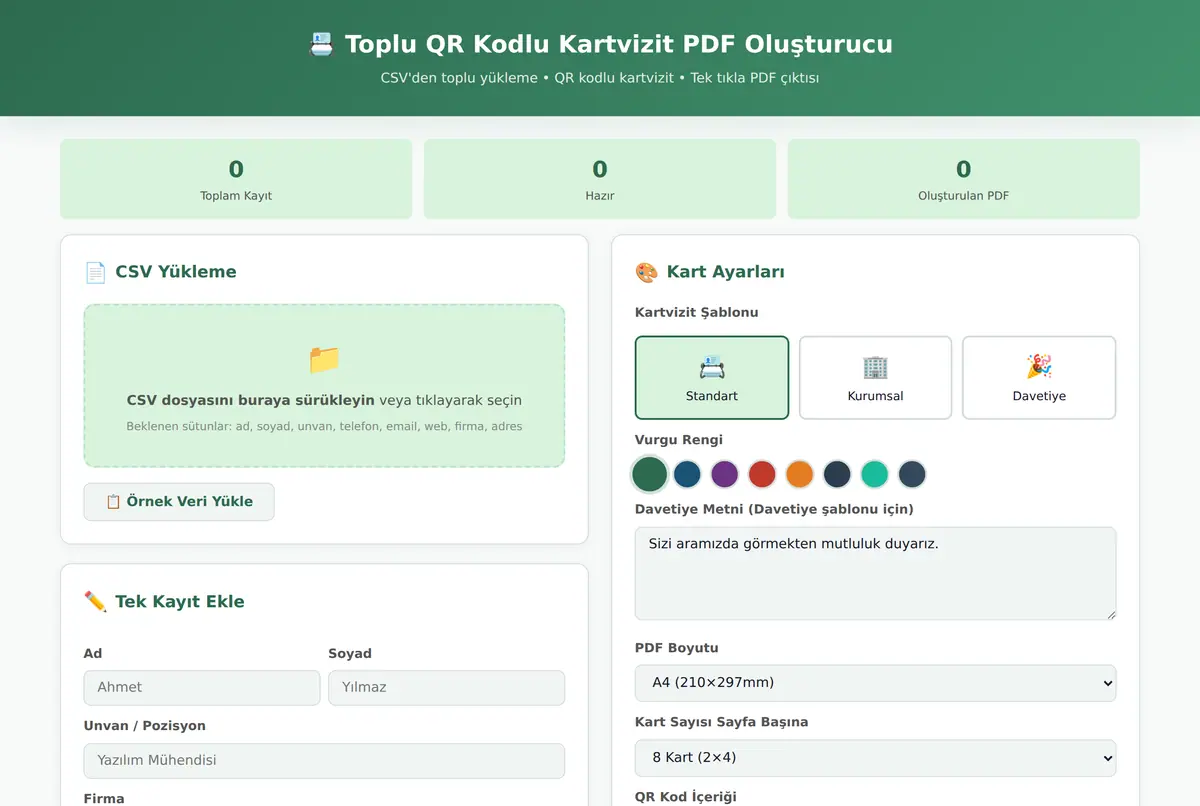This screenshot has width=1200, height=806.
Task: Click the palette icon beside Kart Ayarları
Action: tap(646, 272)
